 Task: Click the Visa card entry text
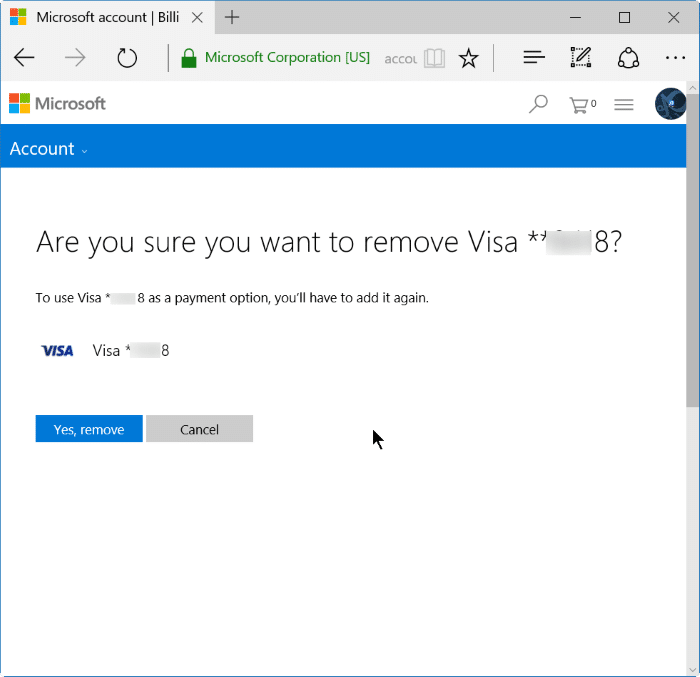click(x=131, y=351)
